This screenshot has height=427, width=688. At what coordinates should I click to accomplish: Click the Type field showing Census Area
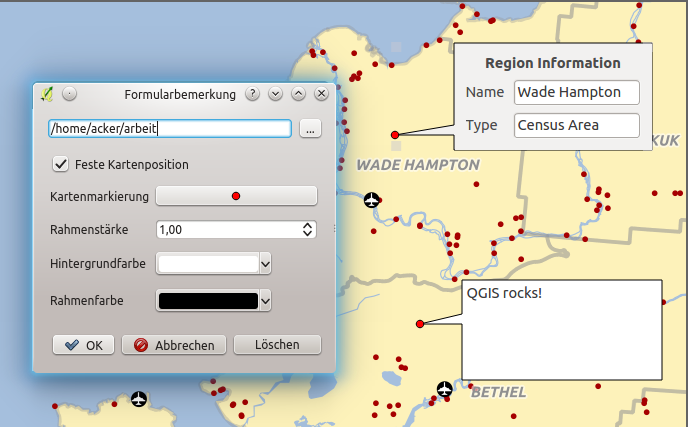tap(576, 125)
